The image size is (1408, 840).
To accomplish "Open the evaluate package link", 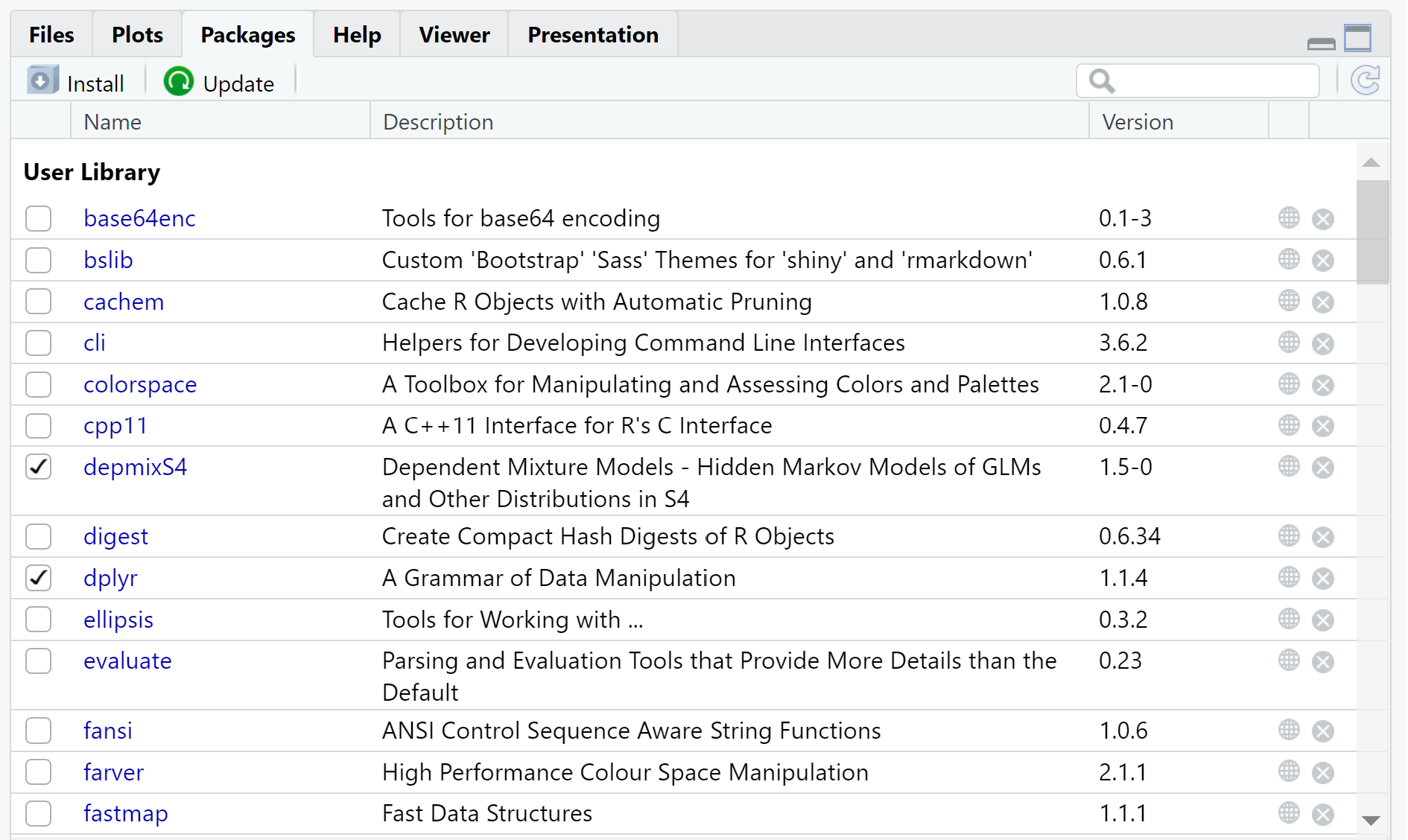I will (127, 661).
